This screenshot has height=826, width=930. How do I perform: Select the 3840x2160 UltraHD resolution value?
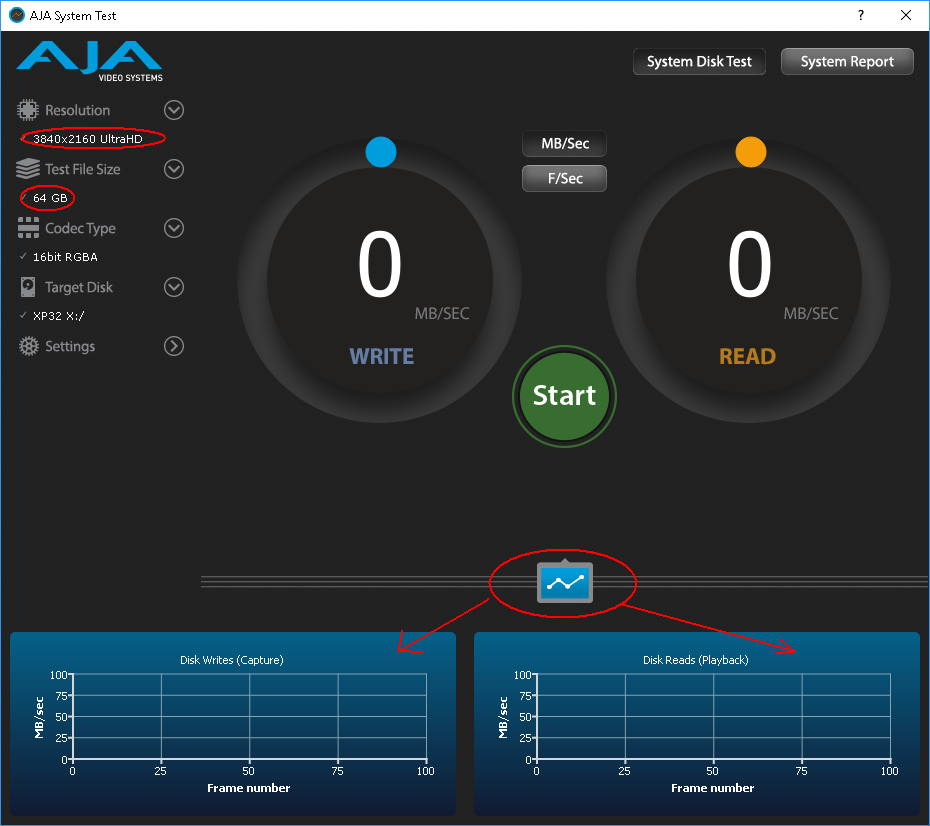click(x=88, y=139)
